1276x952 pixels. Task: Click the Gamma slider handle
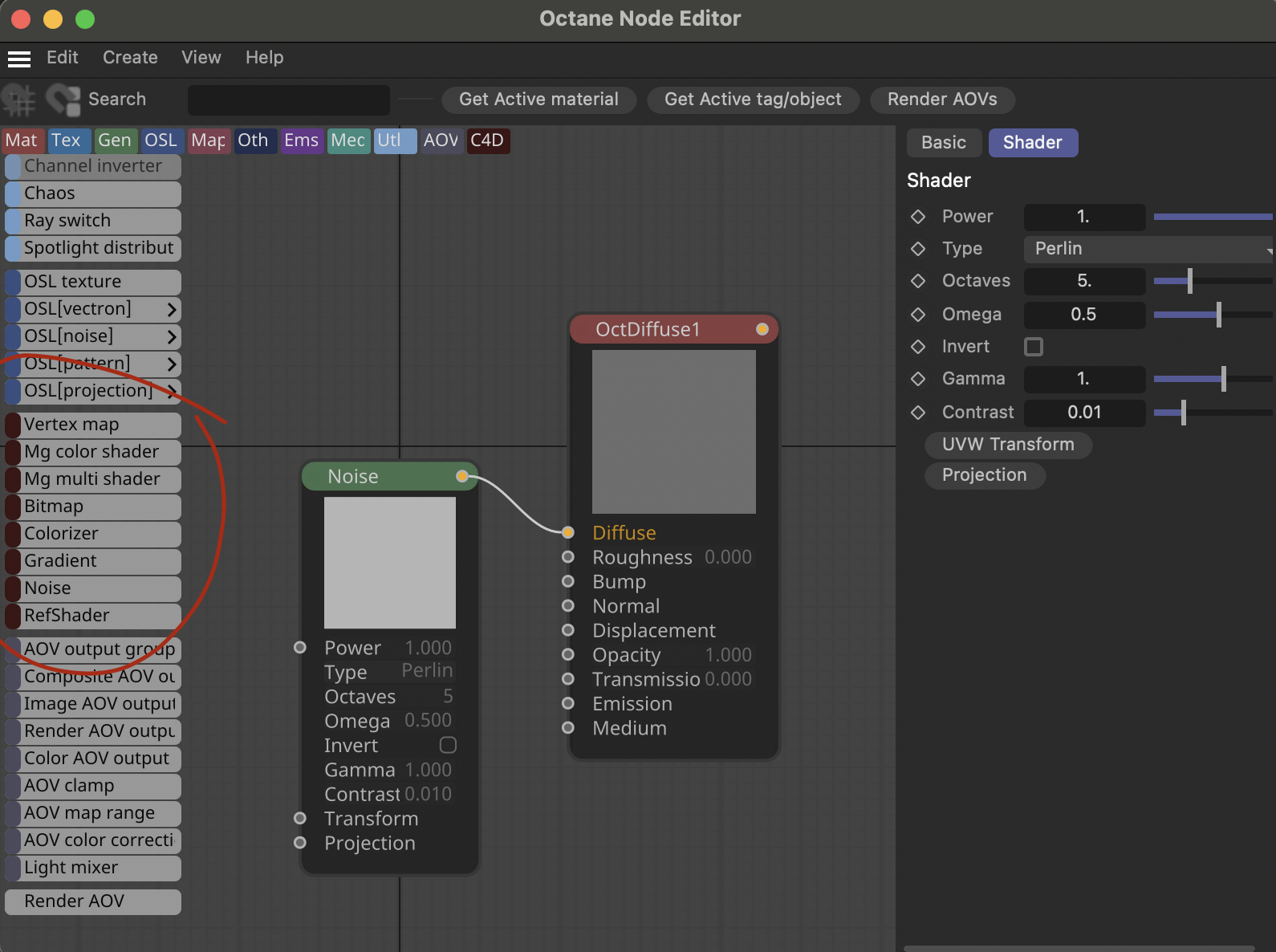(1223, 379)
